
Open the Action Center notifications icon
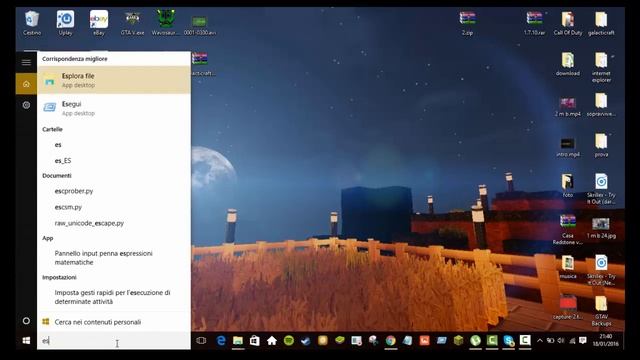tap(583, 340)
